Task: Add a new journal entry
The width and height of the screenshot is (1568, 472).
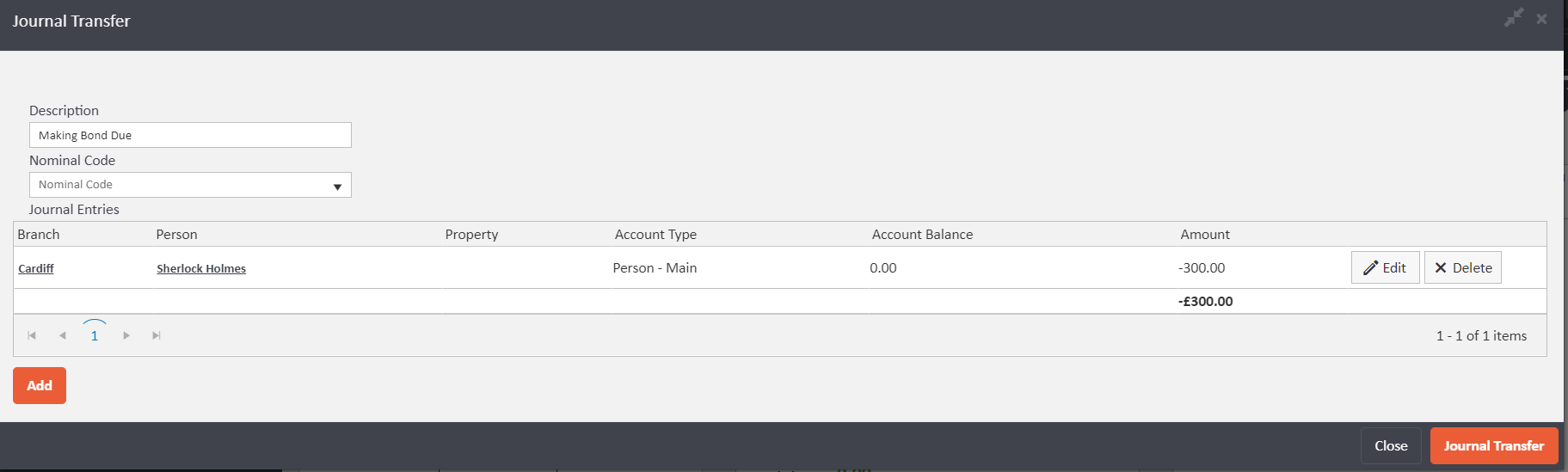Action: pyautogui.click(x=40, y=385)
